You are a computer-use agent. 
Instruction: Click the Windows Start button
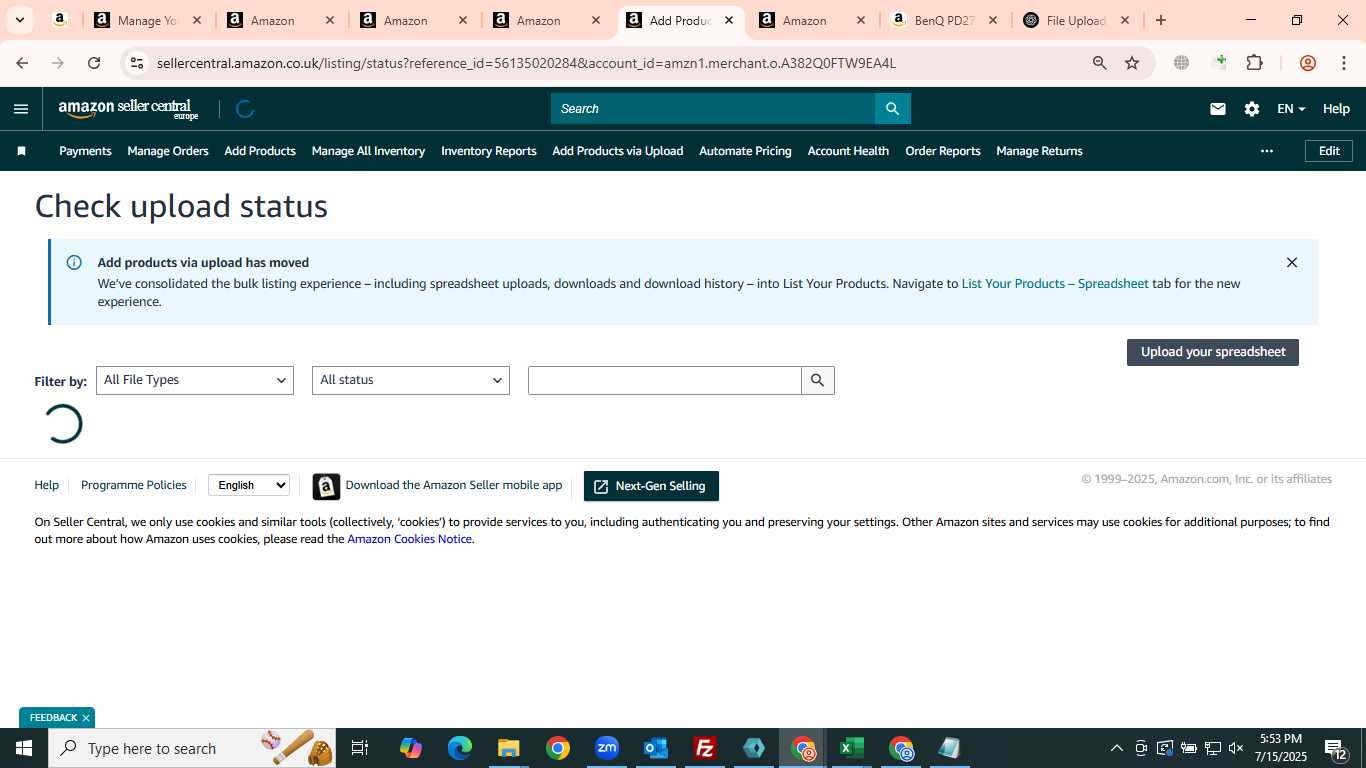pyautogui.click(x=24, y=748)
